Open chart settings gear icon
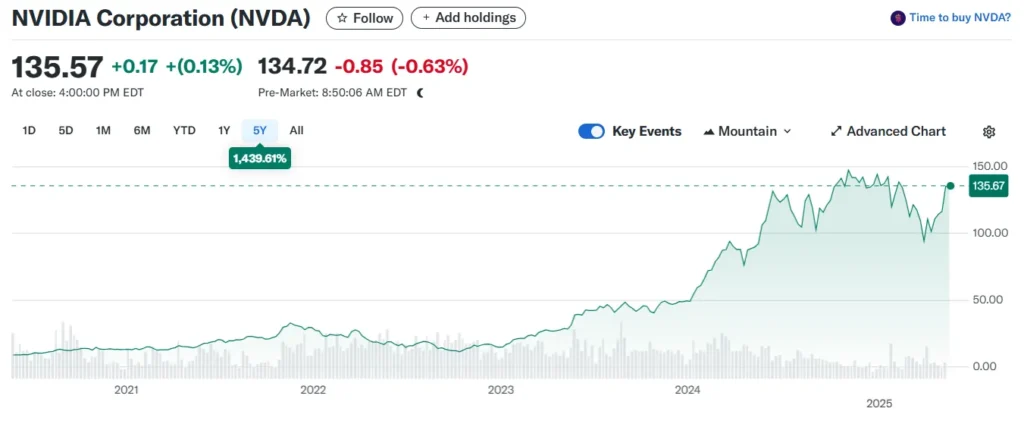The image size is (1024, 424). click(x=989, y=132)
